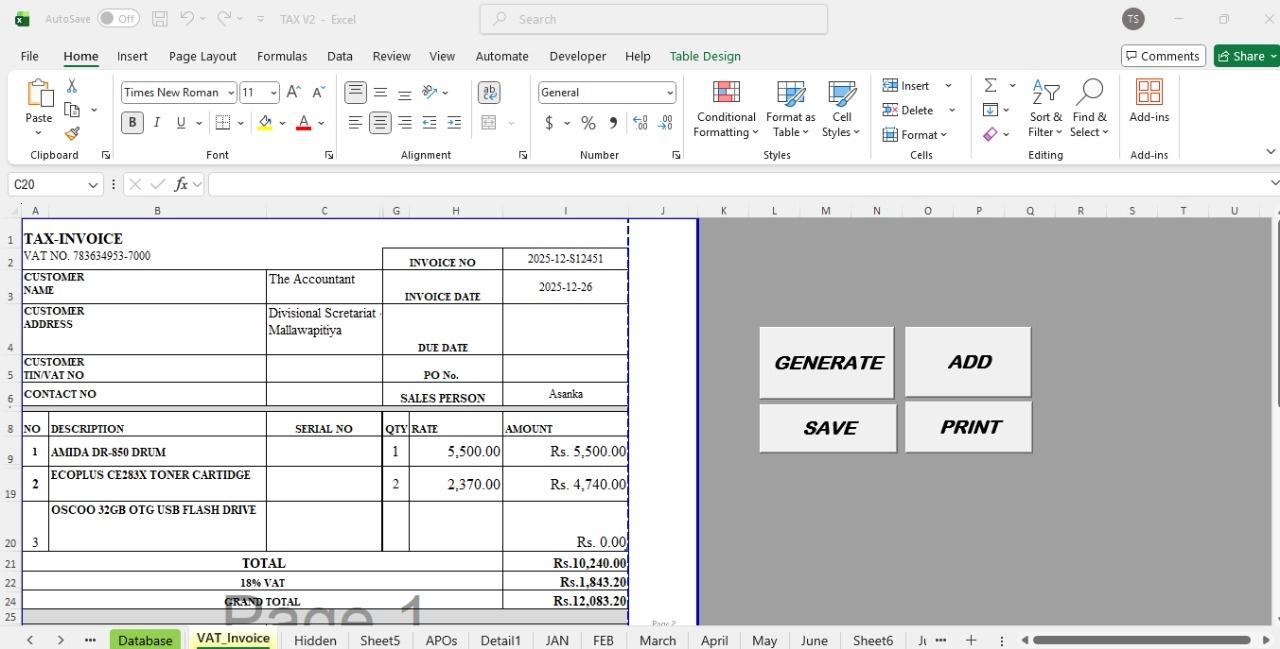This screenshot has width=1280, height=649.
Task: Open the General number format dropdown
Action: [670, 92]
